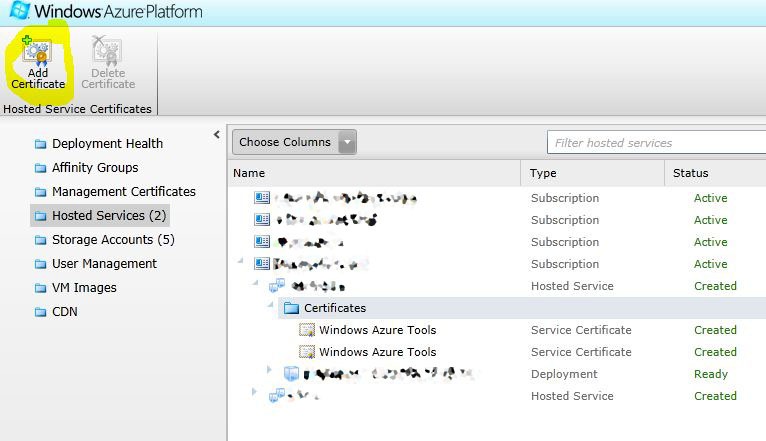Click the fourth subscription row icon

click(262, 264)
